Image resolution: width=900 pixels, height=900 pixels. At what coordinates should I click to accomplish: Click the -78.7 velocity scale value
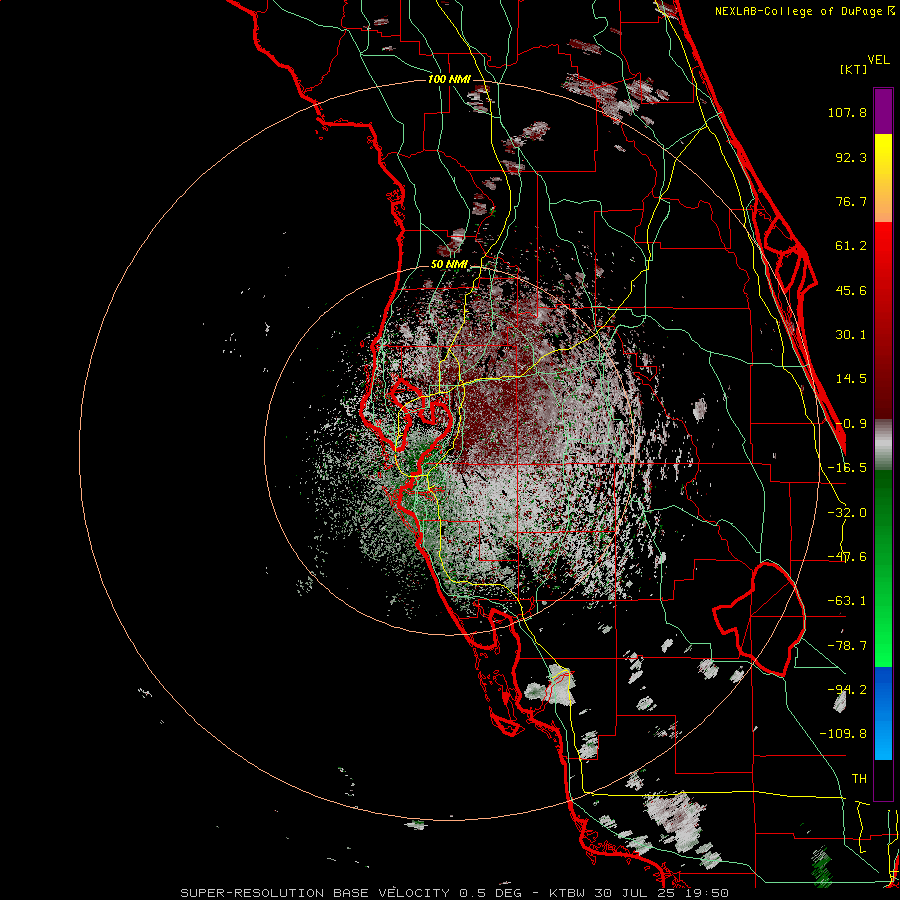pos(847,646)
